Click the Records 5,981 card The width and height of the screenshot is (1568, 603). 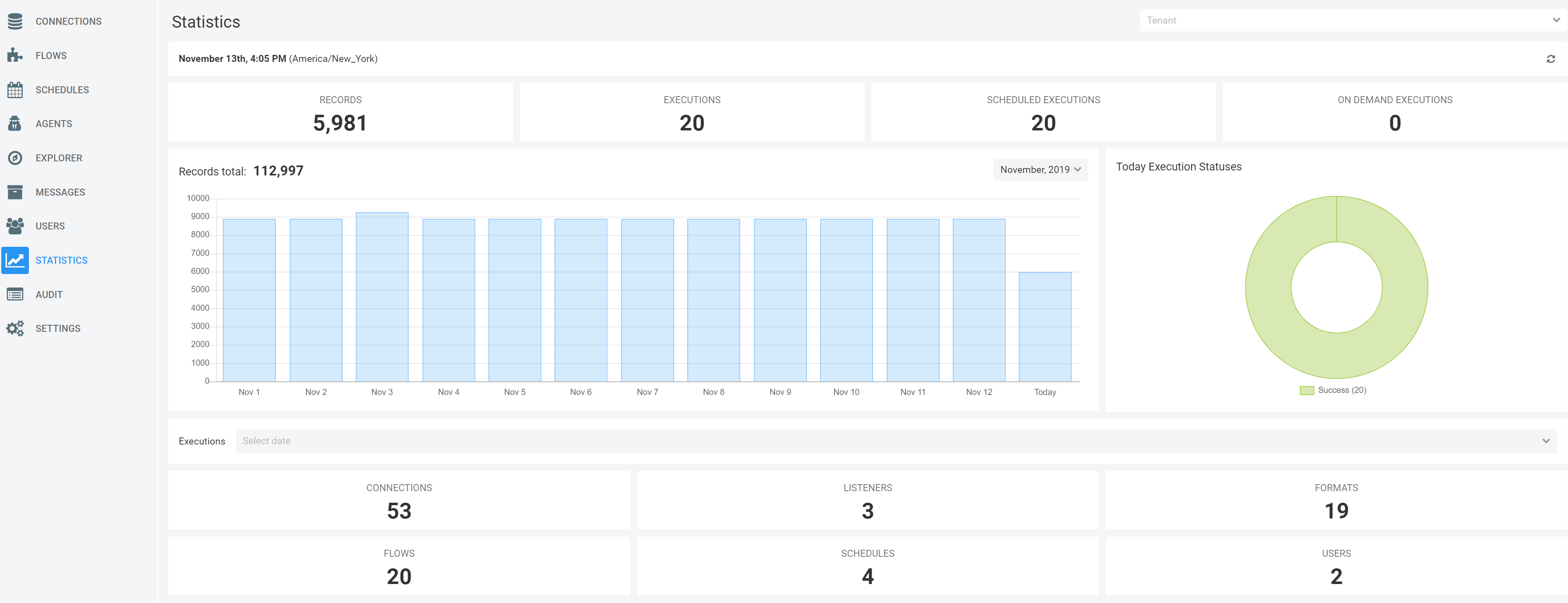click(340, 113)
